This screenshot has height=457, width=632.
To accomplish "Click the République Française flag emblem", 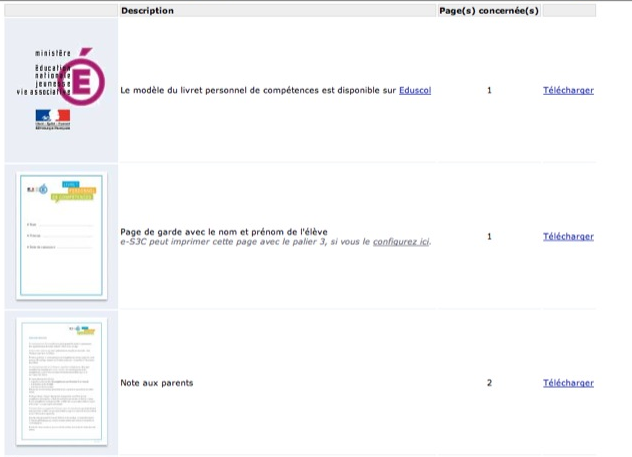I will tap(52, 119).
